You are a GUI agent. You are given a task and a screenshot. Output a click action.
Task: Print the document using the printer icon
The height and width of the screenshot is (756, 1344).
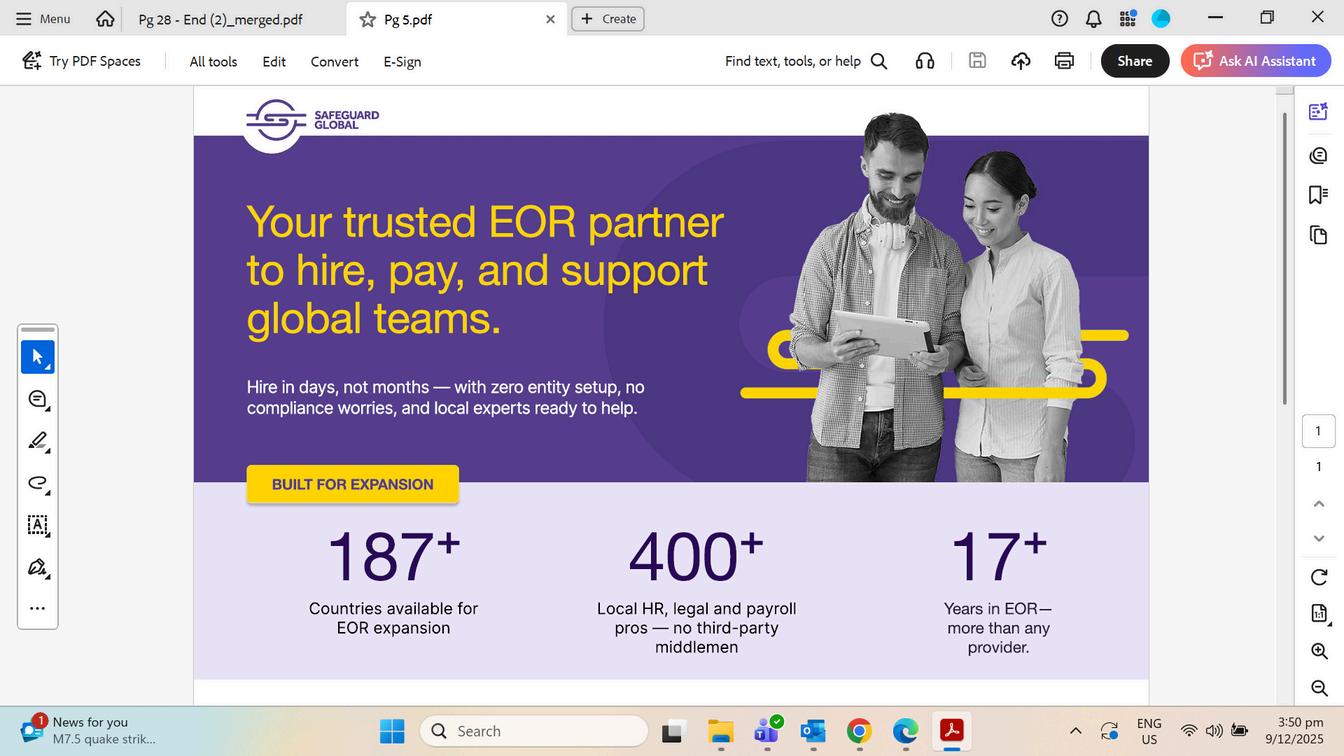(x=1064, y=61)
